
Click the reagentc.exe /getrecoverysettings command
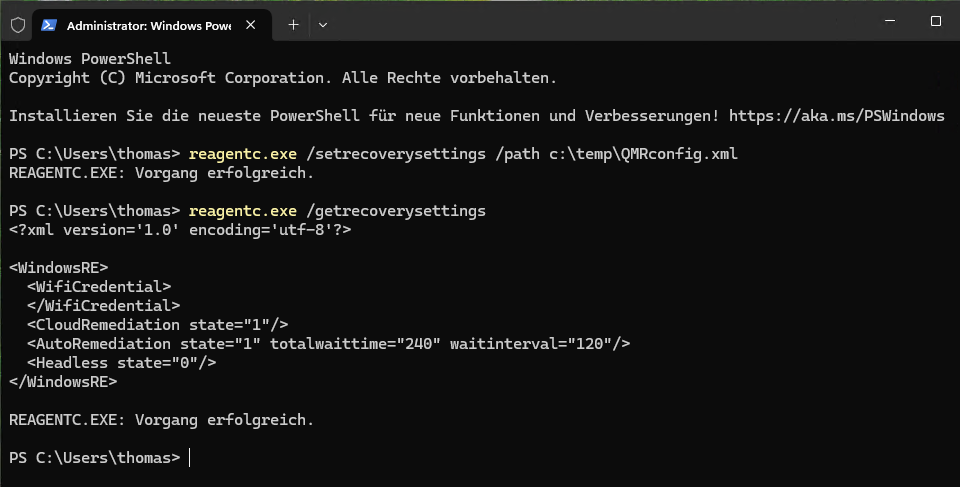pos(335,211)
